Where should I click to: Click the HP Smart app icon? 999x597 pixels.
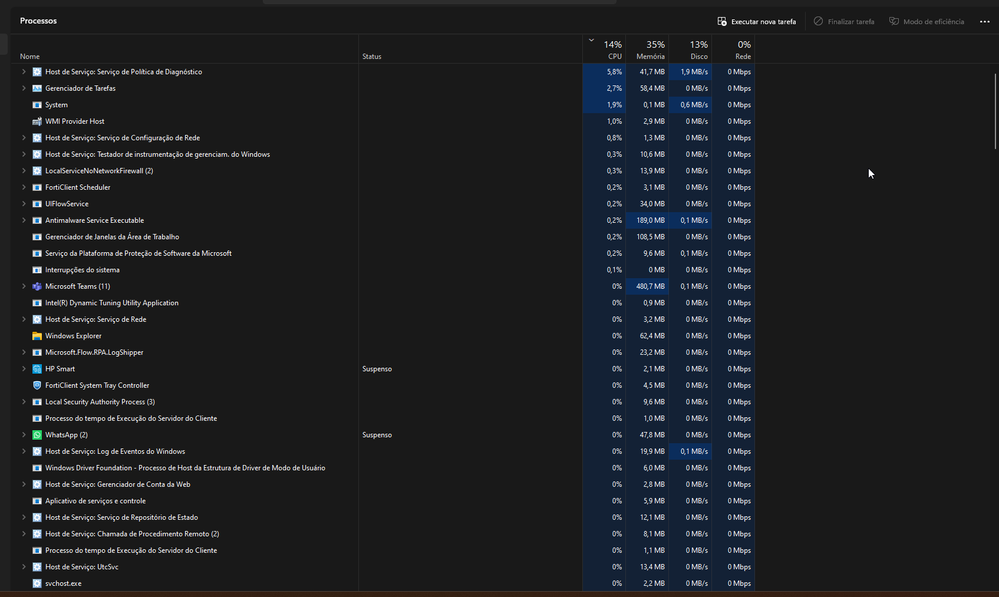tap(37, 369)
